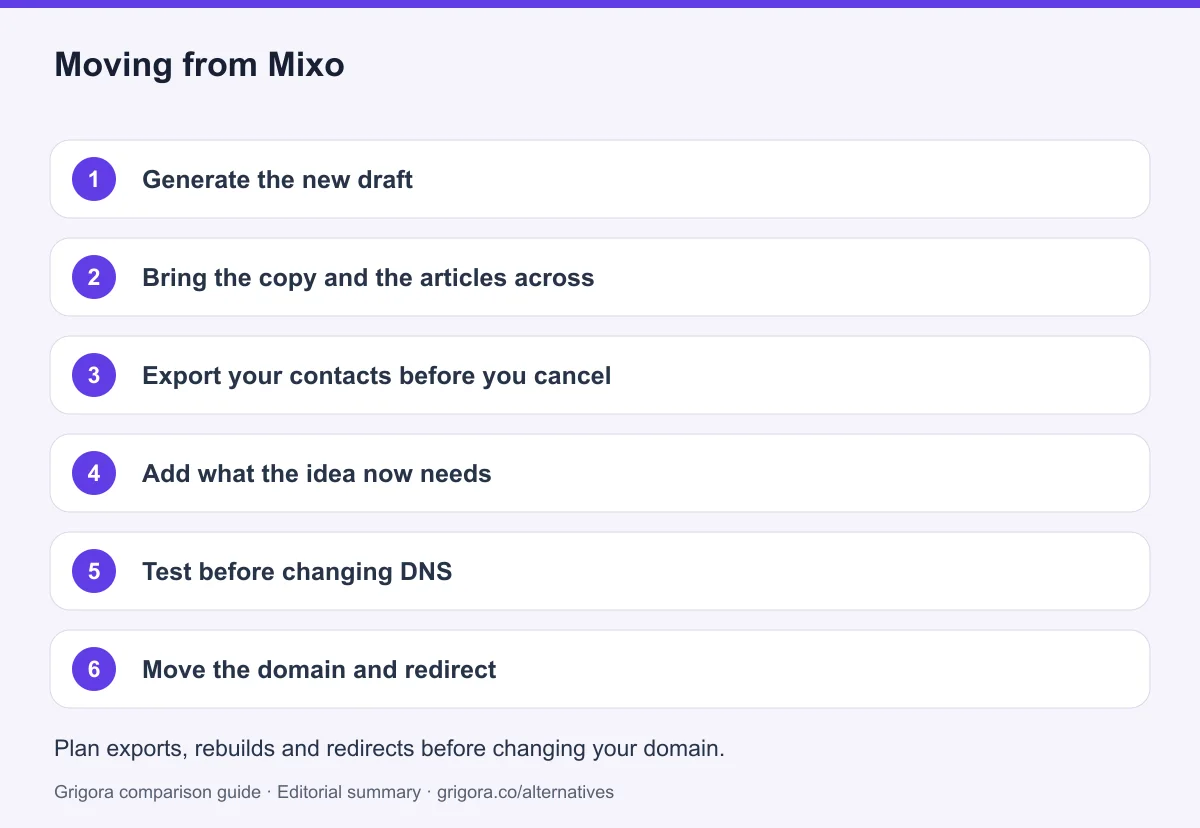This screenshot has width=1200, height=828.
Task: Click "Add what the idea now needs"
Action: click(316, 473)
